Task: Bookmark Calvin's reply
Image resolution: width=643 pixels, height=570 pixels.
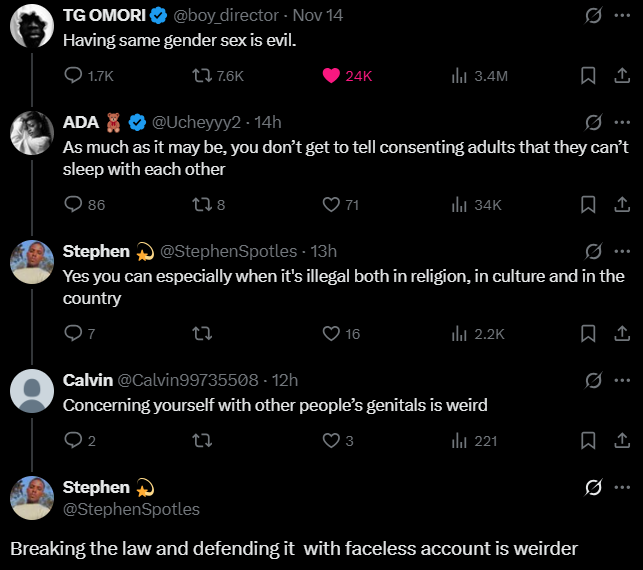Action: tap(589, 440)
